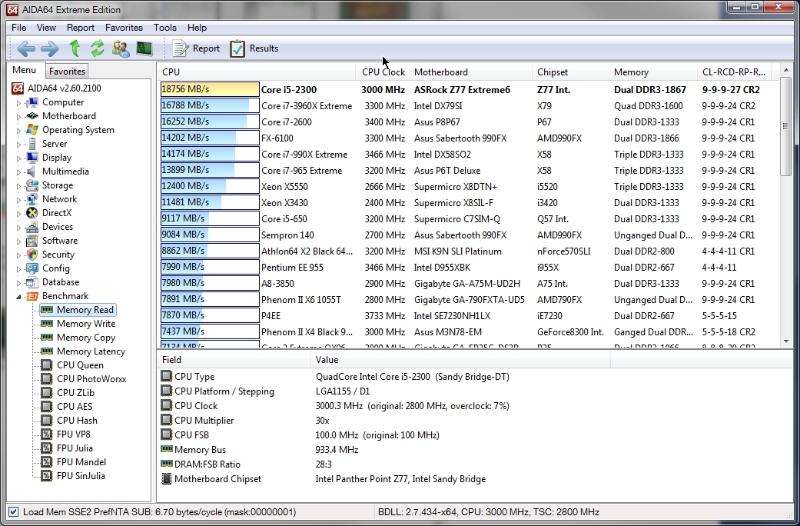Open the CPU Queen benchmark
Viewport: 800px width, 526px height.
pos(79,365)
